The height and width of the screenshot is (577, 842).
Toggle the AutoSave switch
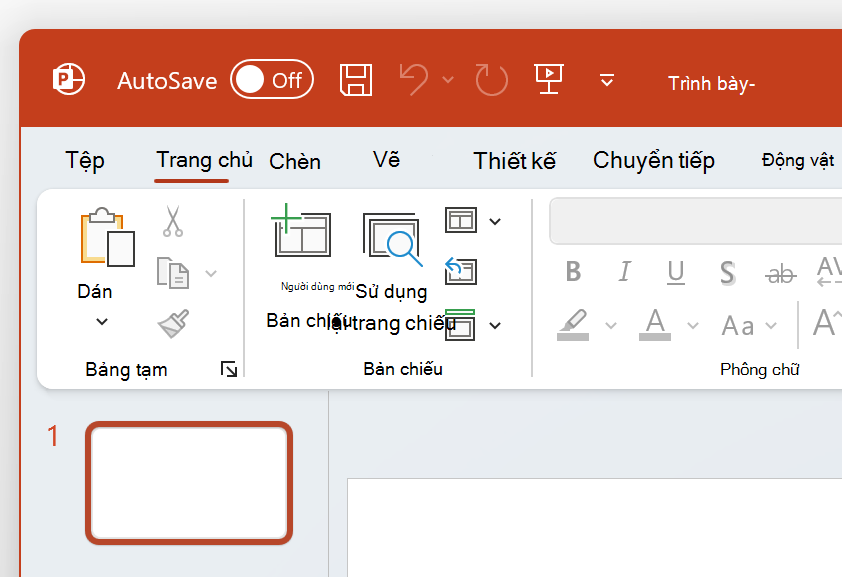pos(272,79)
